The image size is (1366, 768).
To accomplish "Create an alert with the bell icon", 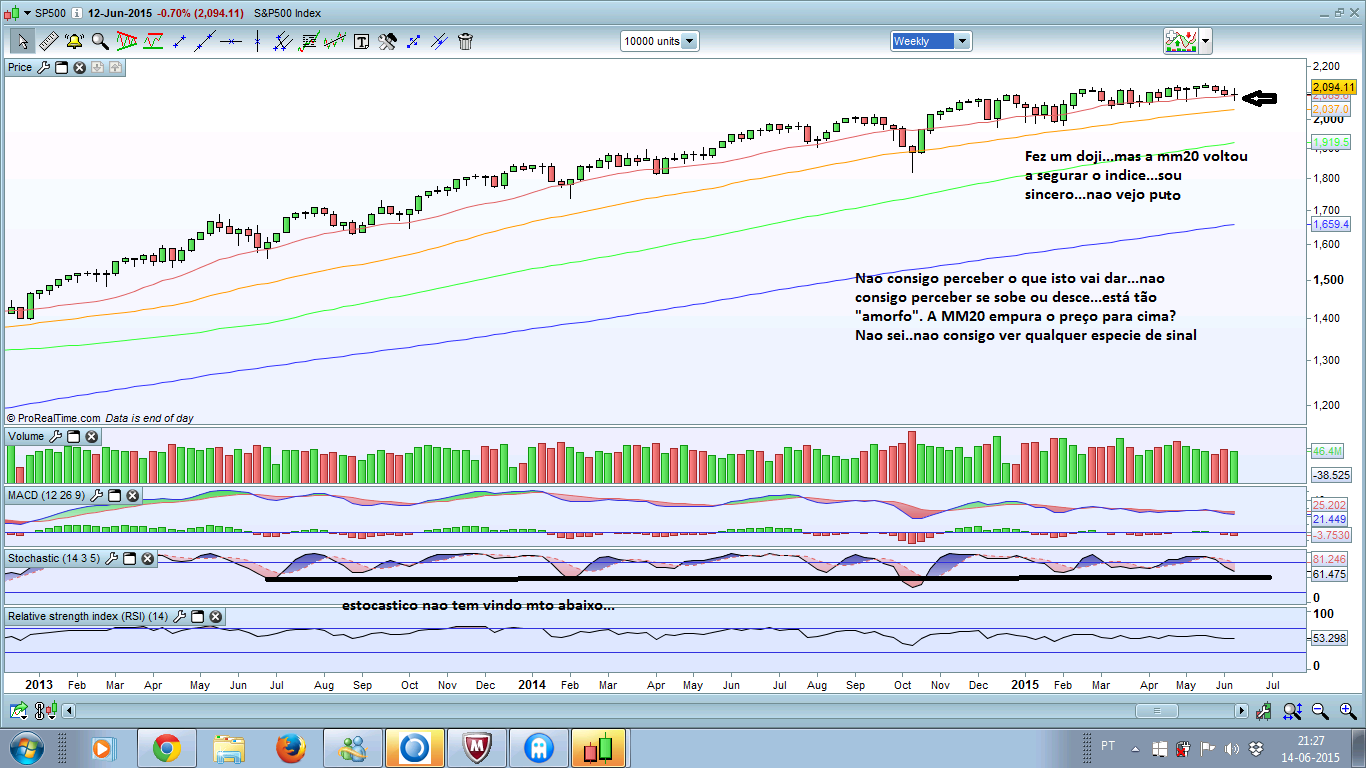I will (74, 41).
